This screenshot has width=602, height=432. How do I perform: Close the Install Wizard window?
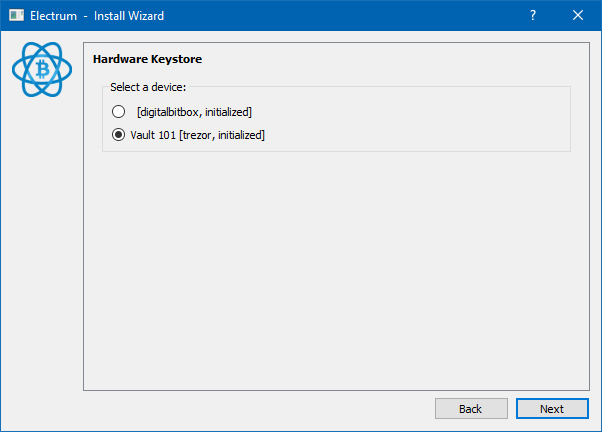click(x=578, y=15)
